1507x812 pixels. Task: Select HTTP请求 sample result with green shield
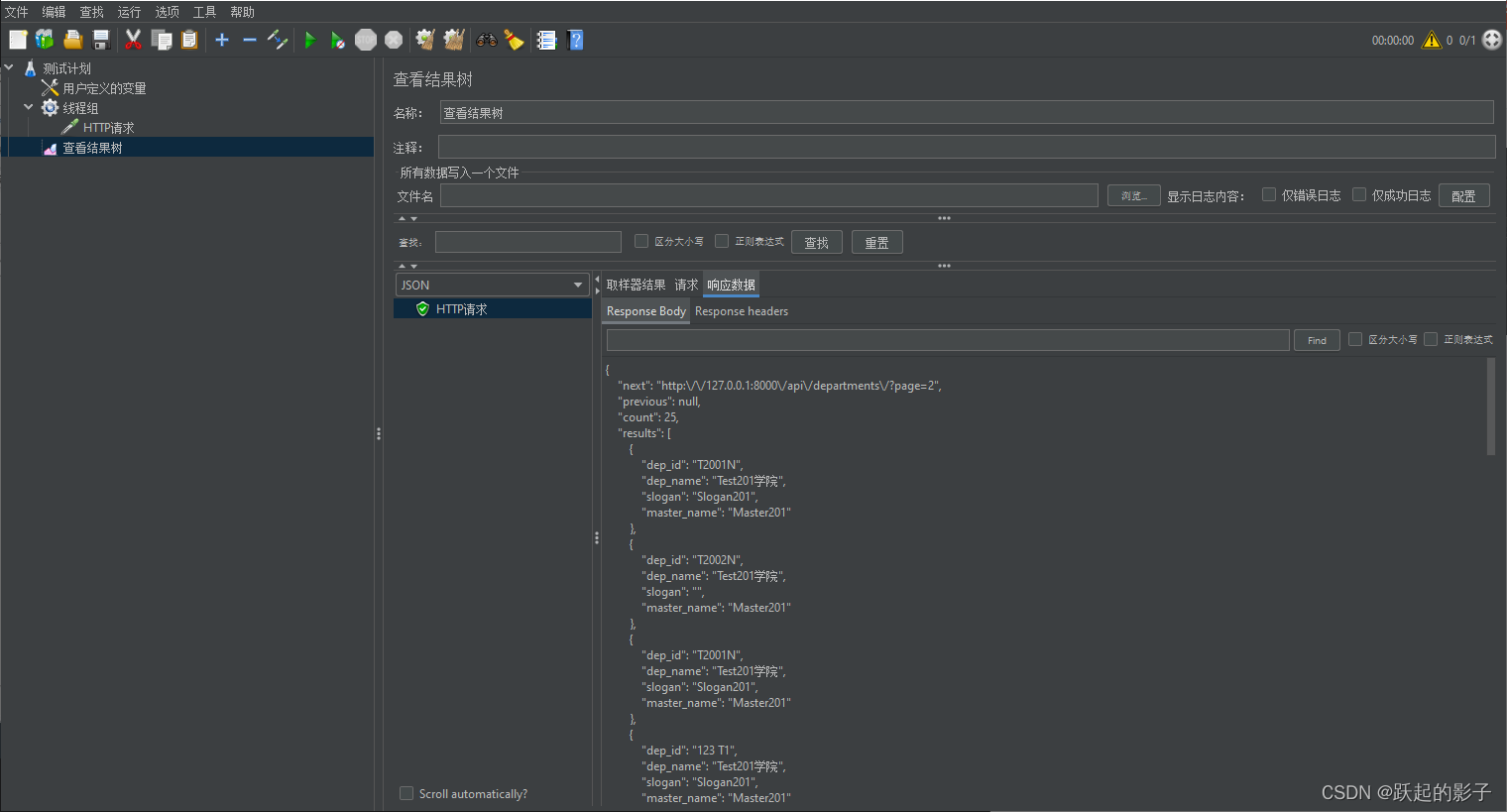(493, 309)
